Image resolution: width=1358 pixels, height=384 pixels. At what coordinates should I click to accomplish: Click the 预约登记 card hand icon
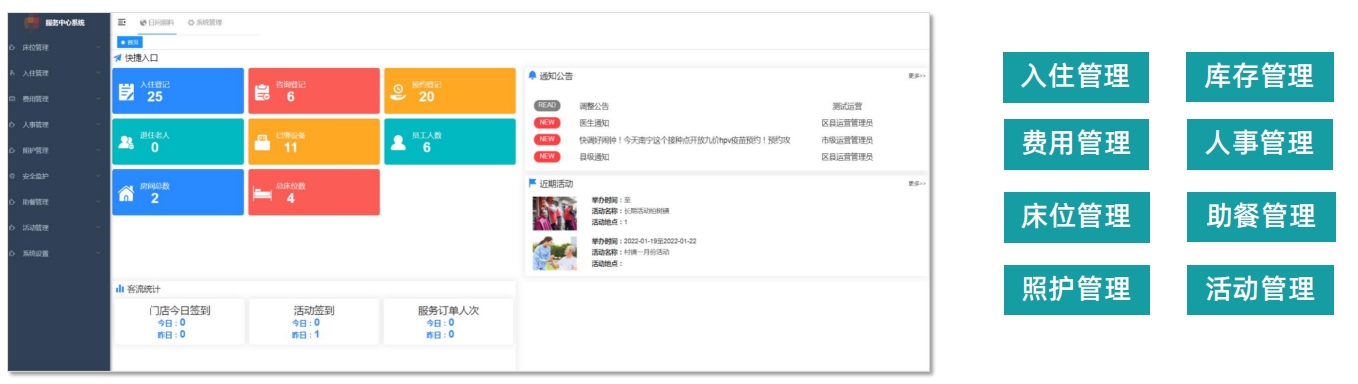pyautogui.click(x=398, y=92)
